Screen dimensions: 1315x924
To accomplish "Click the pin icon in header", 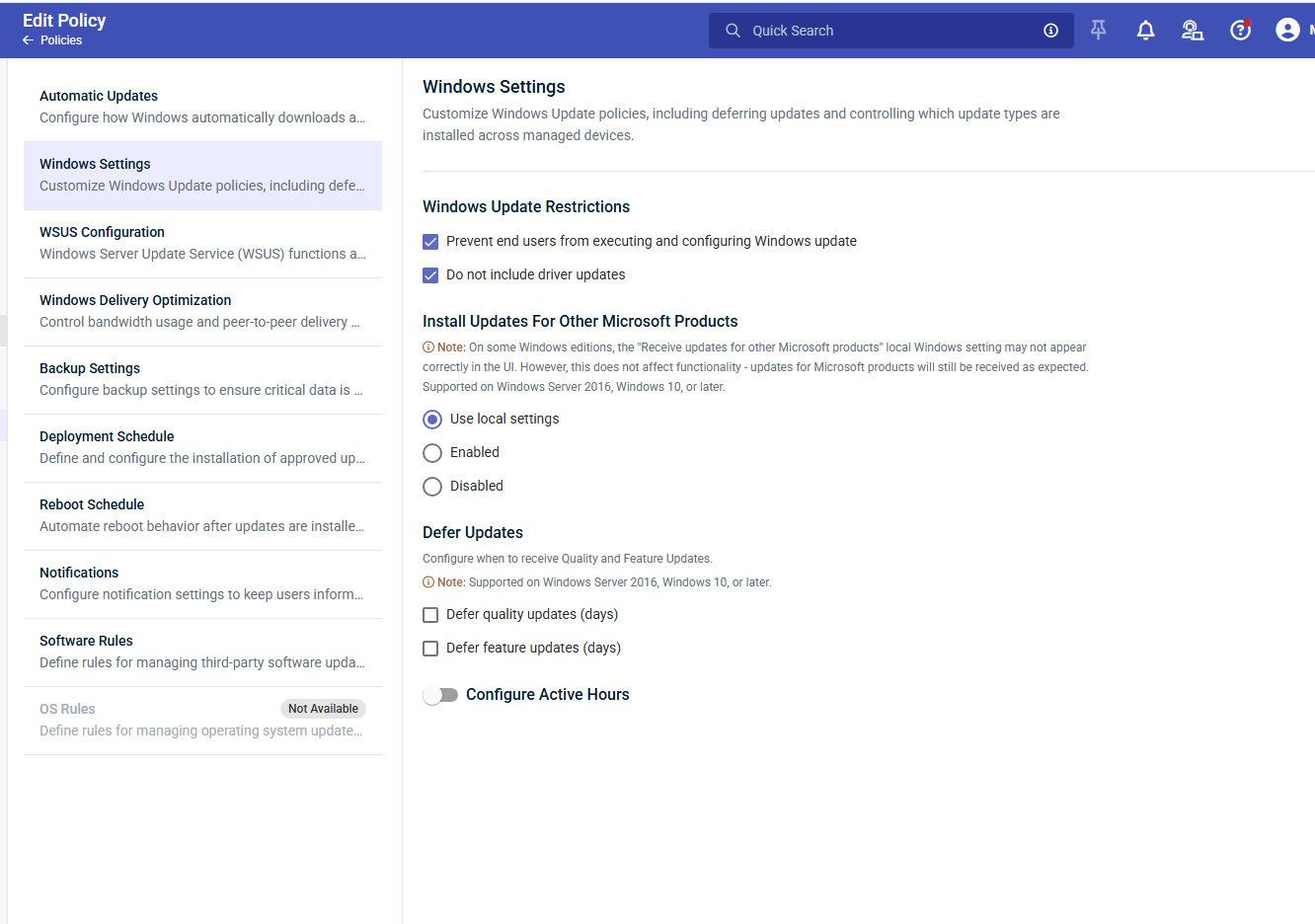I will [x=1098, y=31].
